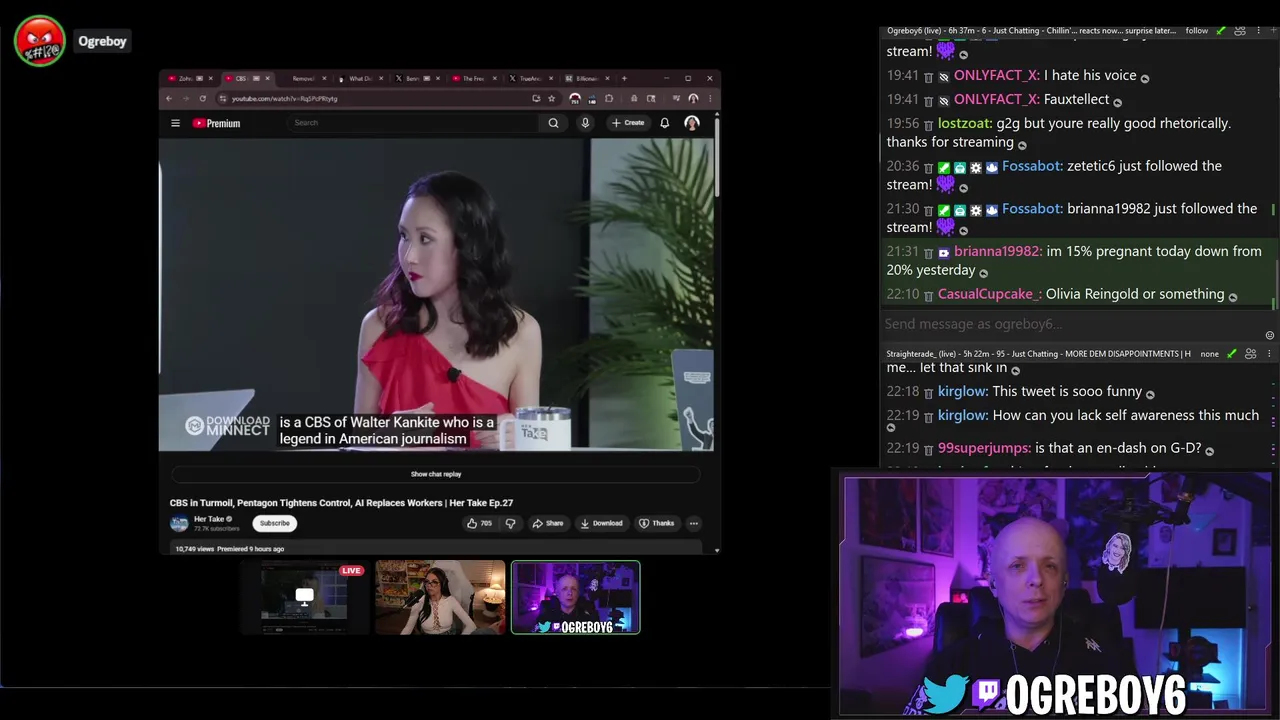The height and width of the screenshot is (720, 1280).
Task: Click the YouTube search magnifier button
Action: [x=553, y=123]
